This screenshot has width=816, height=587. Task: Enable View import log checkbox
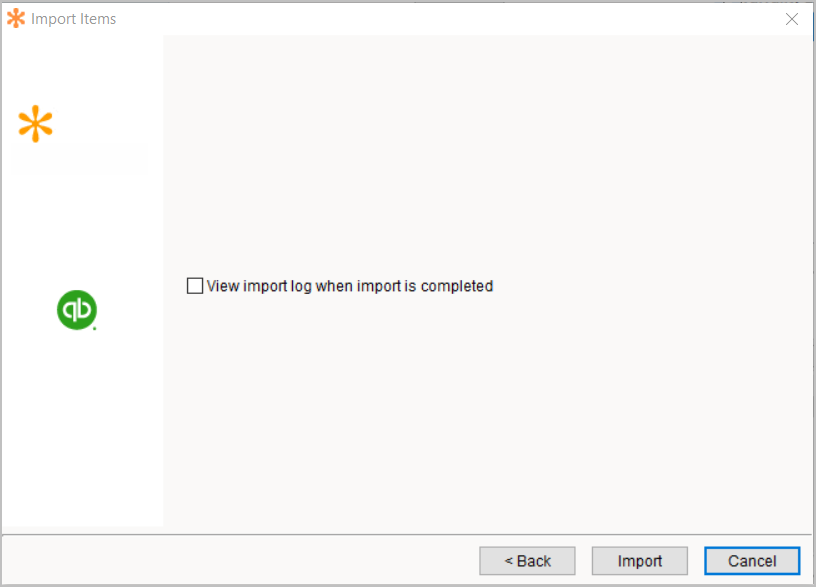click(195, 286)
